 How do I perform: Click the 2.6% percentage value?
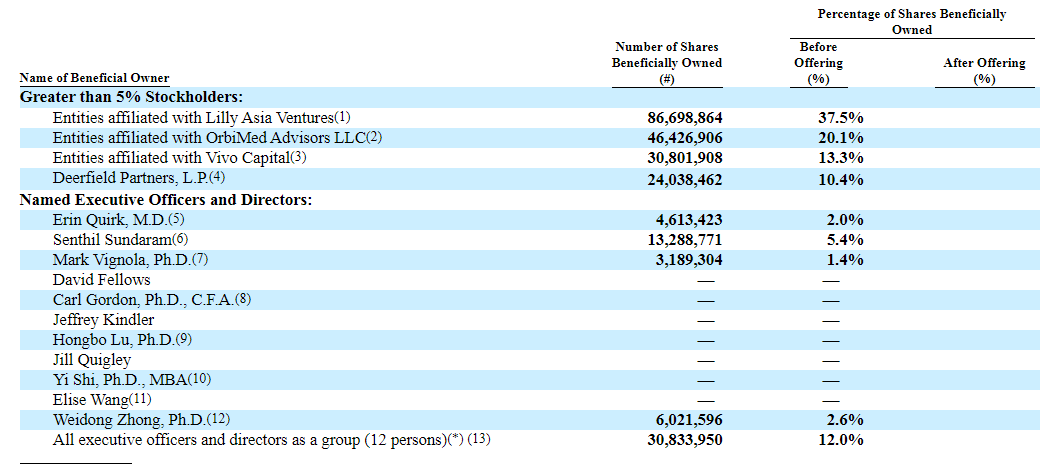[844, 421]
